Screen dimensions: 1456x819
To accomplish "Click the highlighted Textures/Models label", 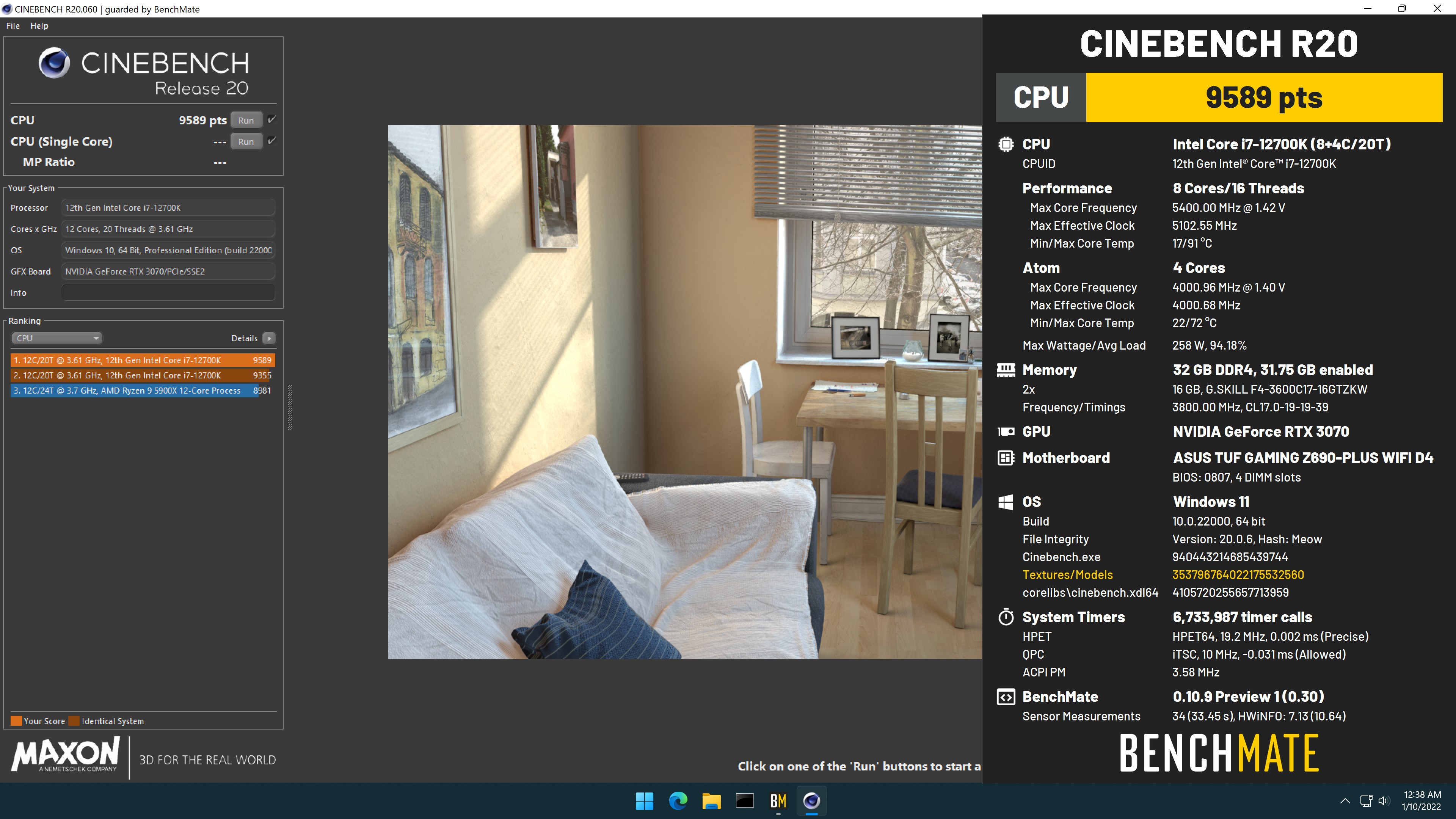I will point(1067,575).
